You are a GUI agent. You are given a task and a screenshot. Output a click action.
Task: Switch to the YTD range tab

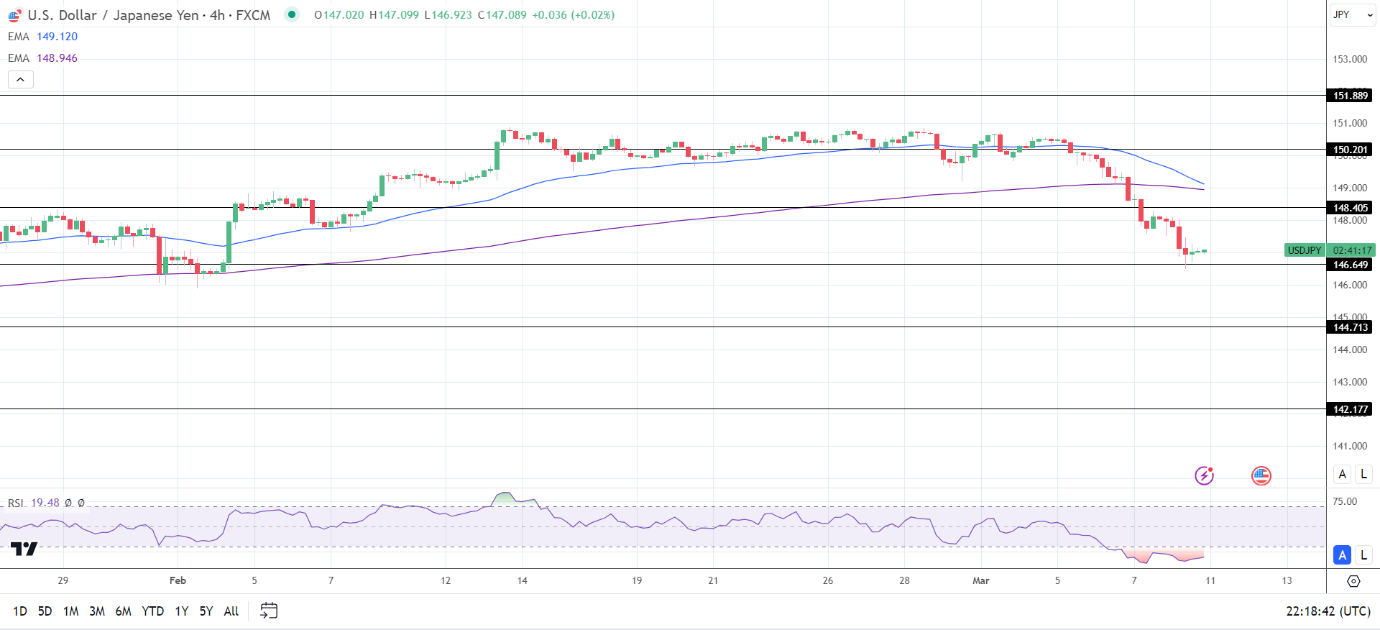153,609
